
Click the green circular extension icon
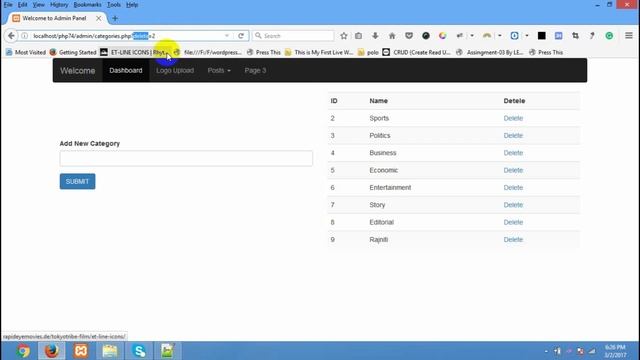point(609,36)
